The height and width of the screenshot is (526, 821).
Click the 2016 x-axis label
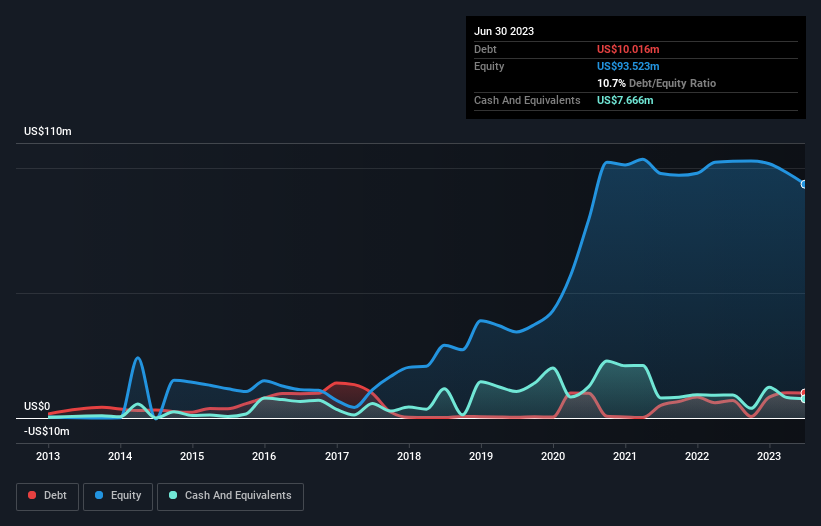coord(264,456)
